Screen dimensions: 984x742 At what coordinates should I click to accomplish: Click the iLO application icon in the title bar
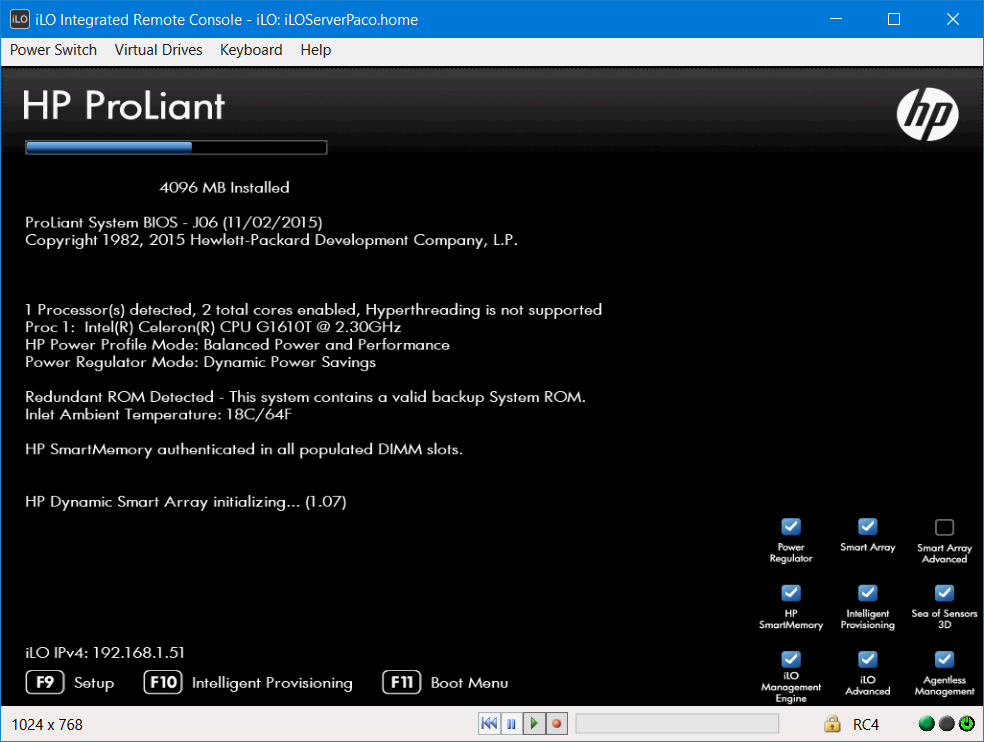coord(19,19)
